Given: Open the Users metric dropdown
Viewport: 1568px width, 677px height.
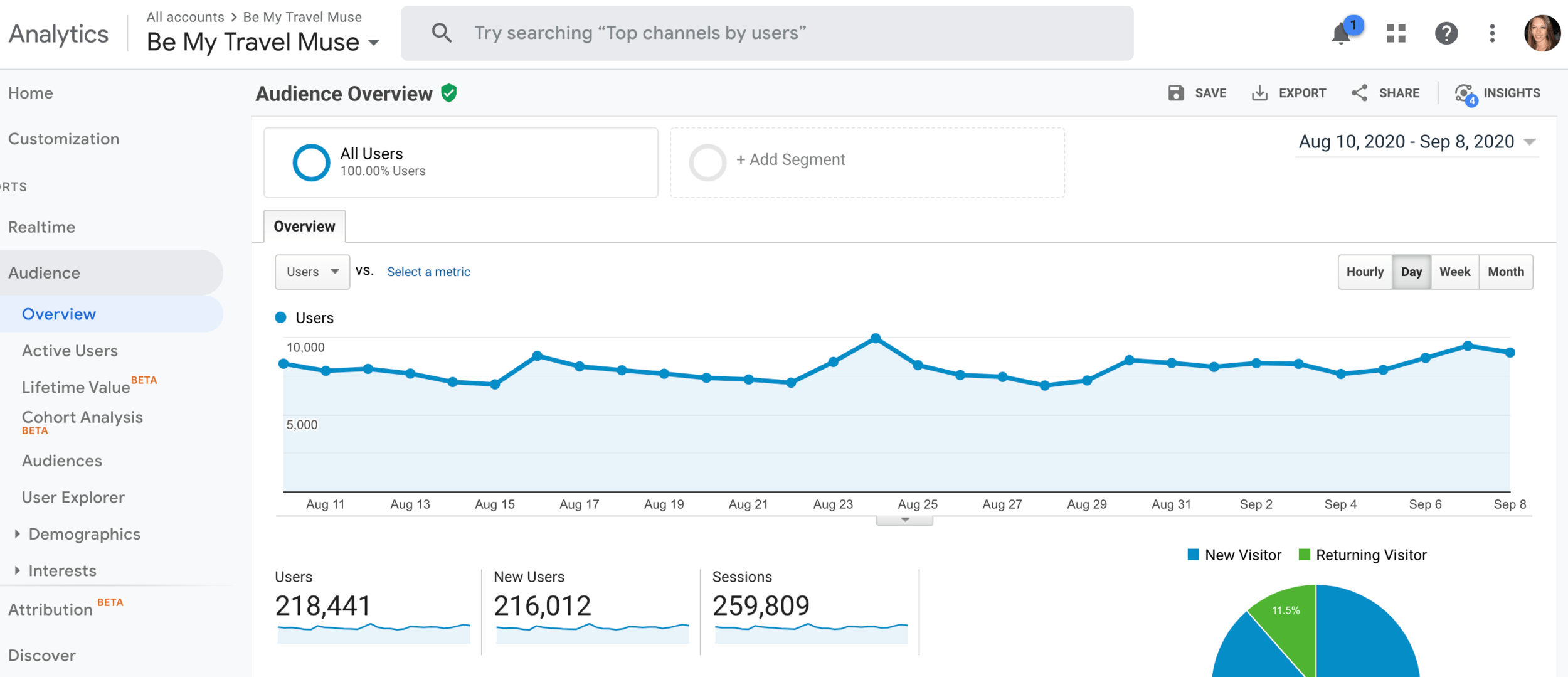Looking at the screenshot, I should [312, 272].
